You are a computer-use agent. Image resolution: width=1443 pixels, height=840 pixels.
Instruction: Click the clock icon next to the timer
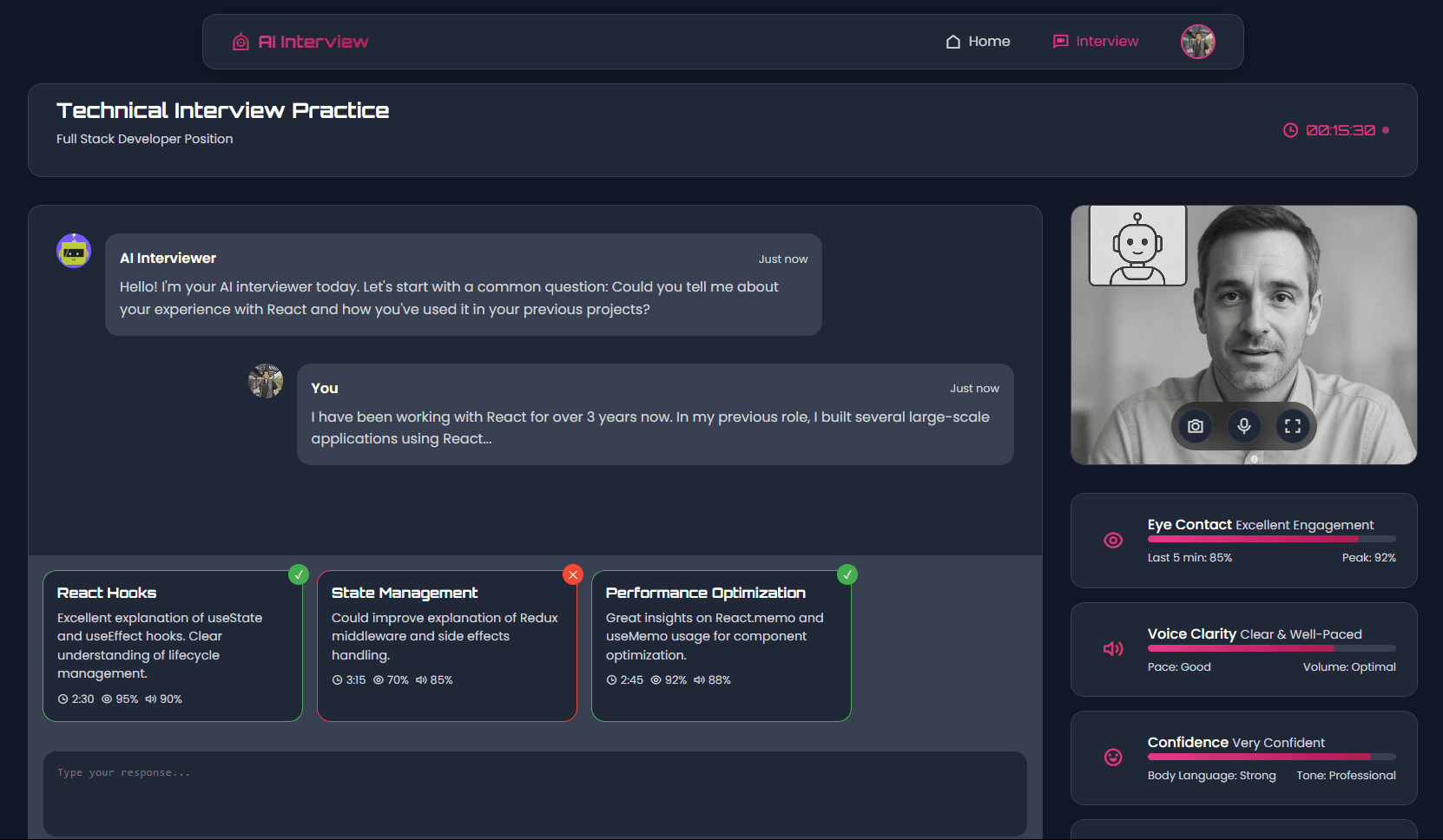1290,129
